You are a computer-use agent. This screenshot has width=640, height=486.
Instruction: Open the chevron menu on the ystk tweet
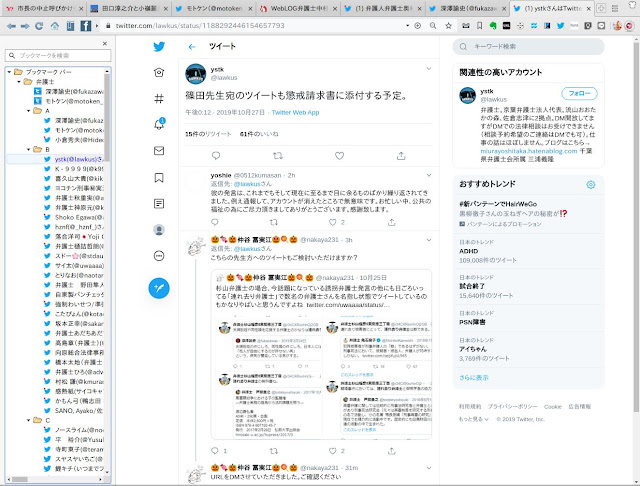[429, 69]
